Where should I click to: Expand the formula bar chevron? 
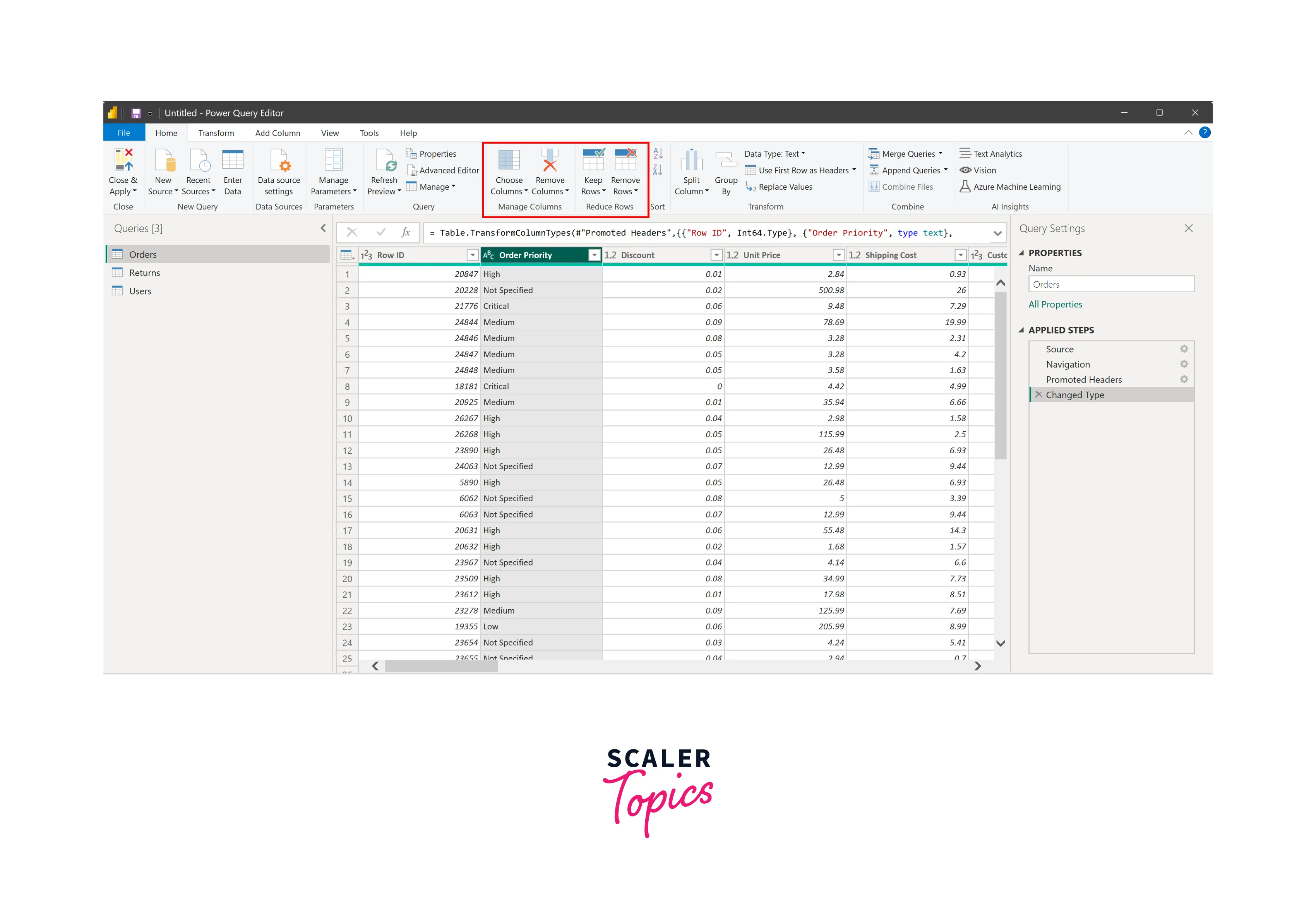pyautogui.click(x=997, y=233)
